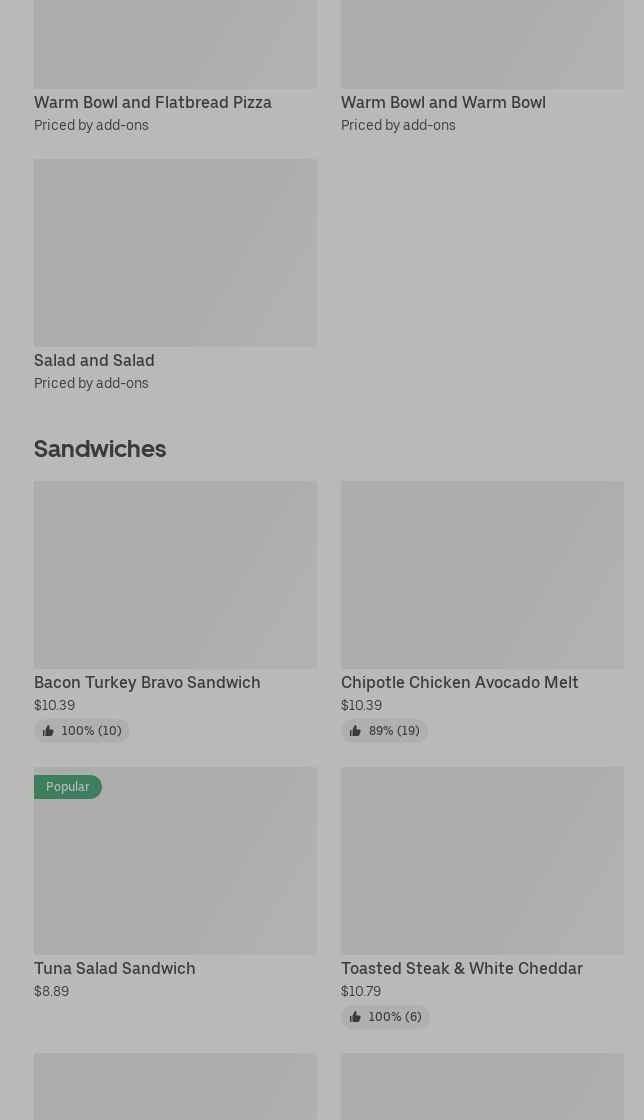The width and height of the screenshot is (644, 1120).
Task: Click the Popular badge on Tuna Salad
Action: pos(68,787)
